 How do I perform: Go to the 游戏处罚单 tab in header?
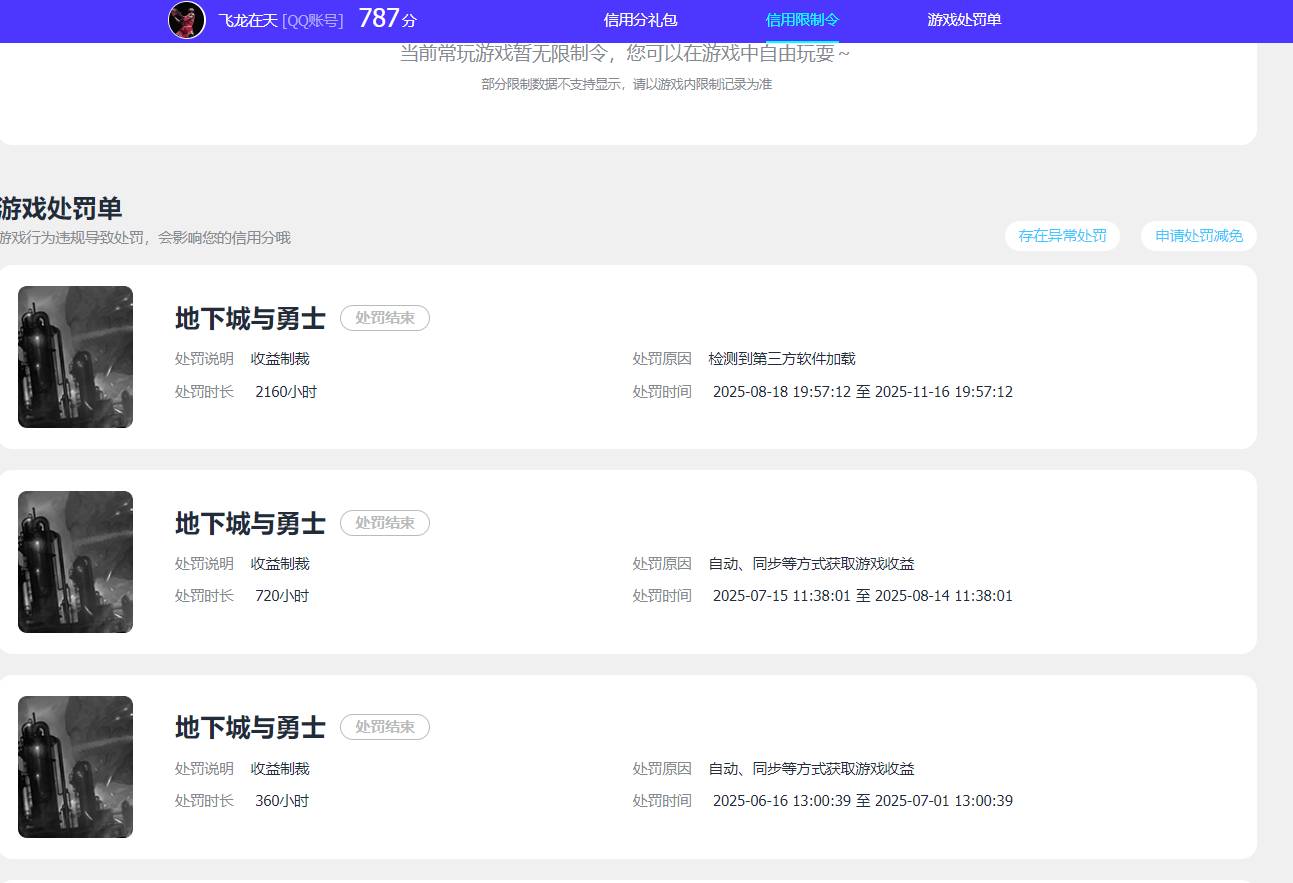click(x=964, y=20)
